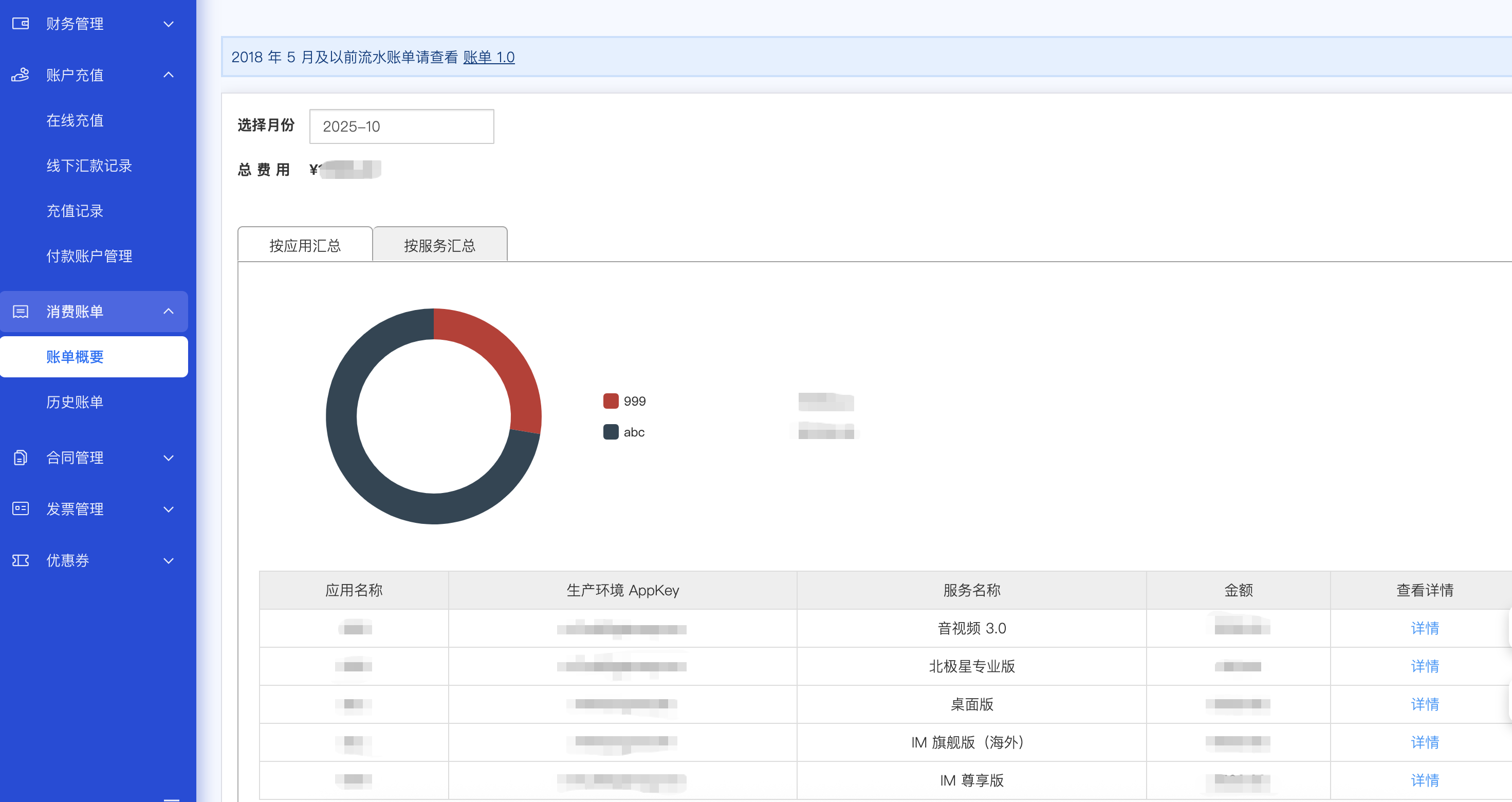The height and width of the screenshot is (802, 1512).
Task: Click the coupon ticket icon beside 优惠券
Action: click(21, 560)
